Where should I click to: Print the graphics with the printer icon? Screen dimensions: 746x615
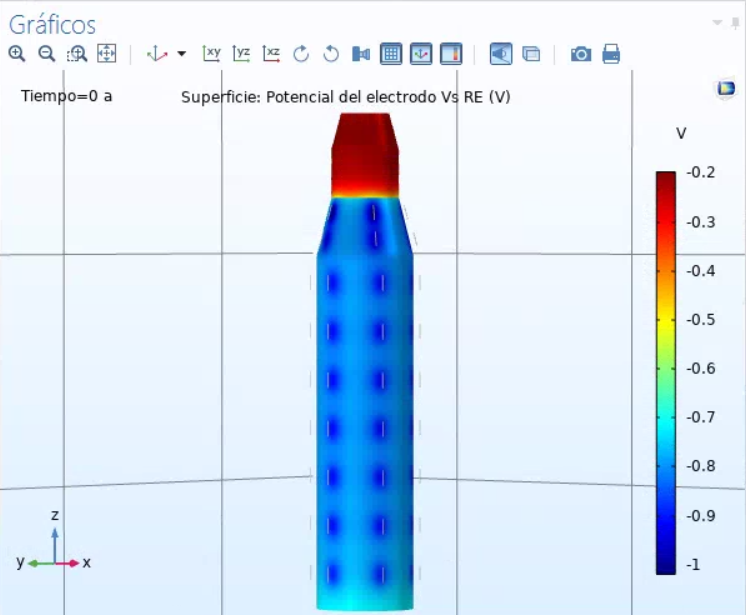(x=611, y=54)
